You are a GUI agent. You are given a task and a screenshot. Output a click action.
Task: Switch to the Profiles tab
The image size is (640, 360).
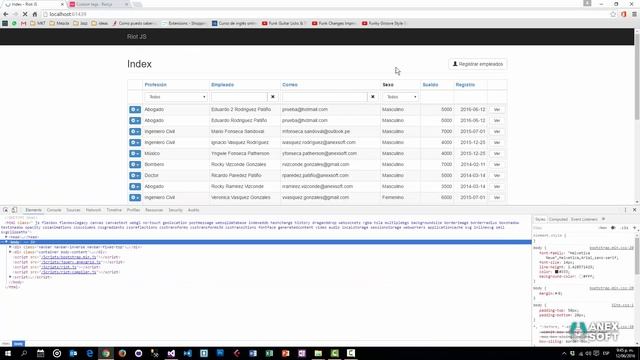click(133, 210)
